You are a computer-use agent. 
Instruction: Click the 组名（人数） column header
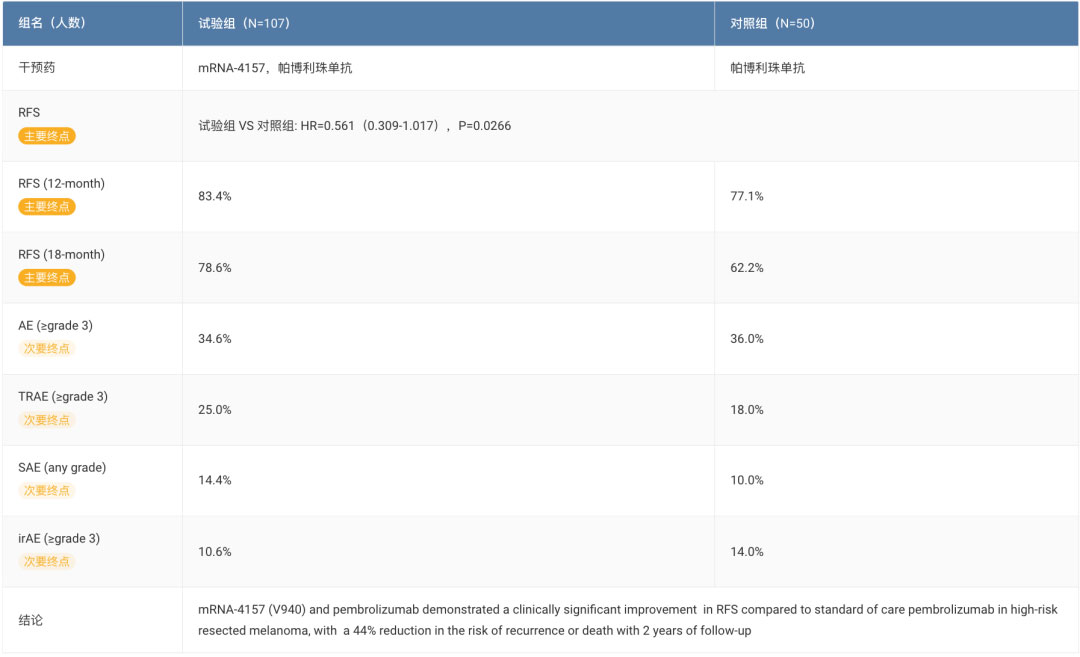click(52, 23)
